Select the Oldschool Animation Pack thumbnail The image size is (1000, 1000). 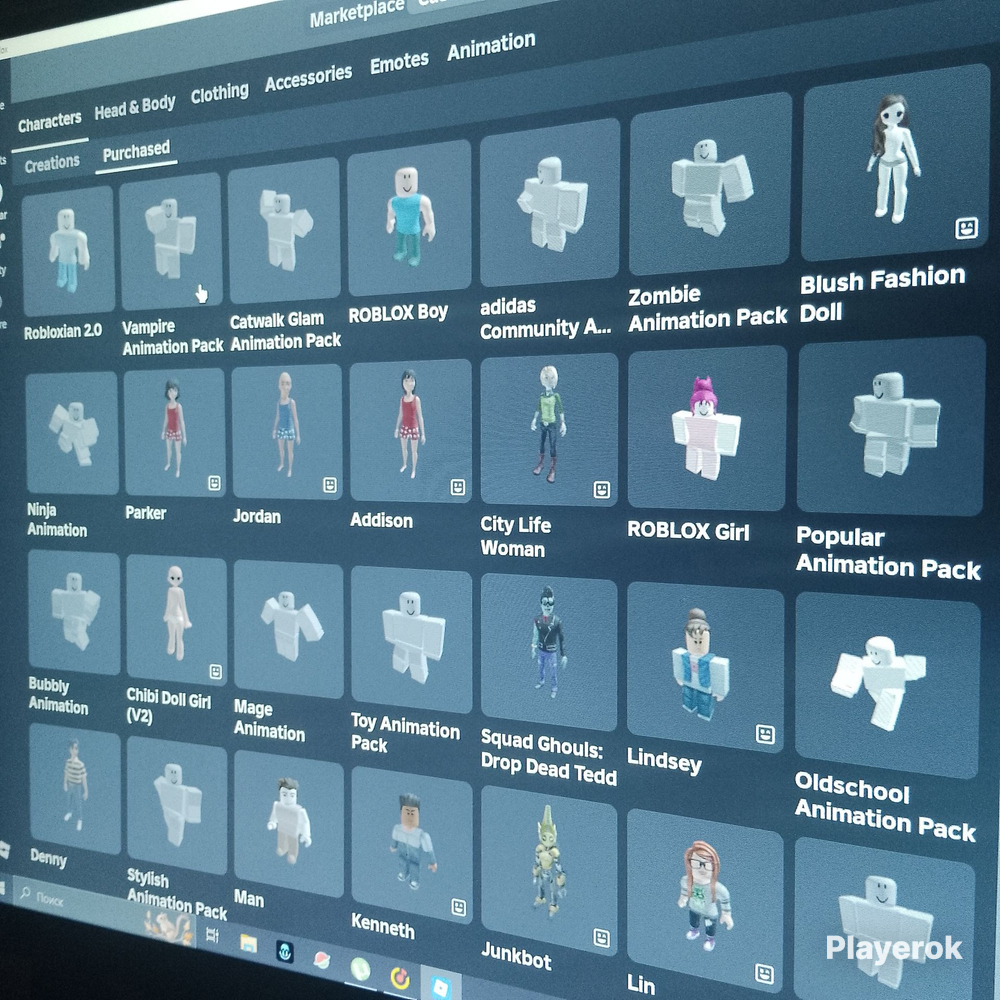[x=887, y=686]
